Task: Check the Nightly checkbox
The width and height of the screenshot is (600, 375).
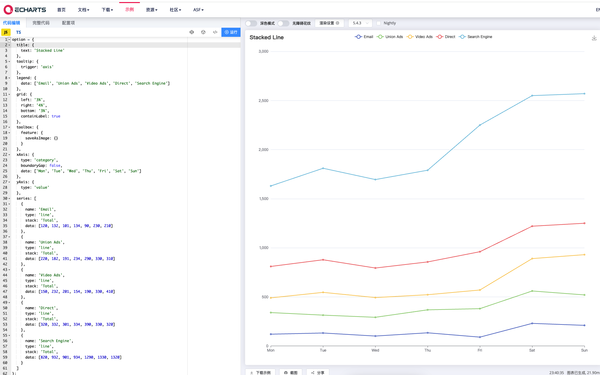Action: click(379, 23)
